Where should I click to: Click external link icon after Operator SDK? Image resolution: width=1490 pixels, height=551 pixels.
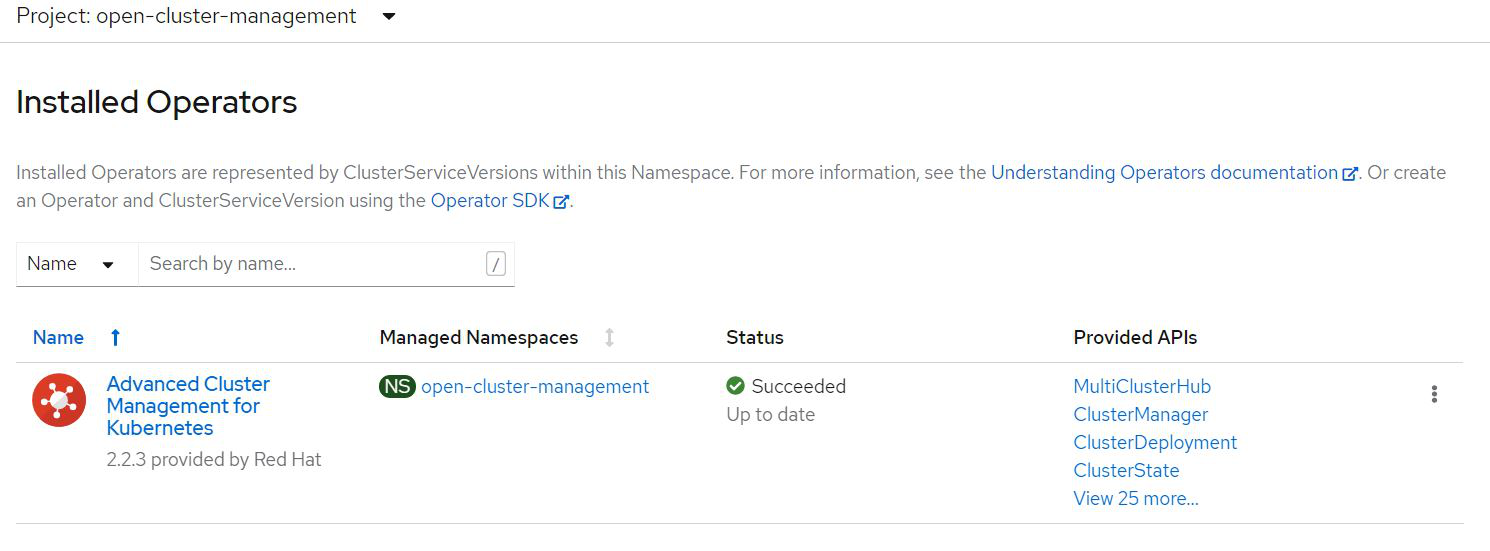tap(562, 201)
